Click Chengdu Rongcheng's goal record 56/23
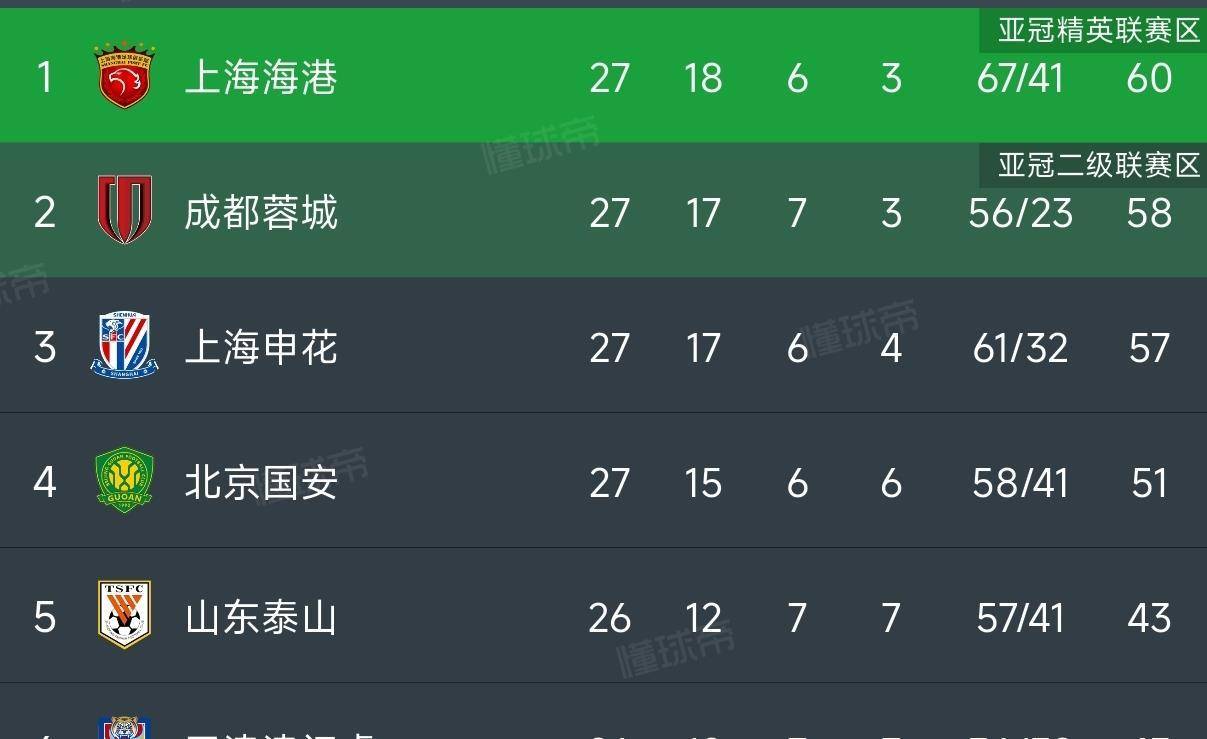1207x739 pixels. point(1019,212)
